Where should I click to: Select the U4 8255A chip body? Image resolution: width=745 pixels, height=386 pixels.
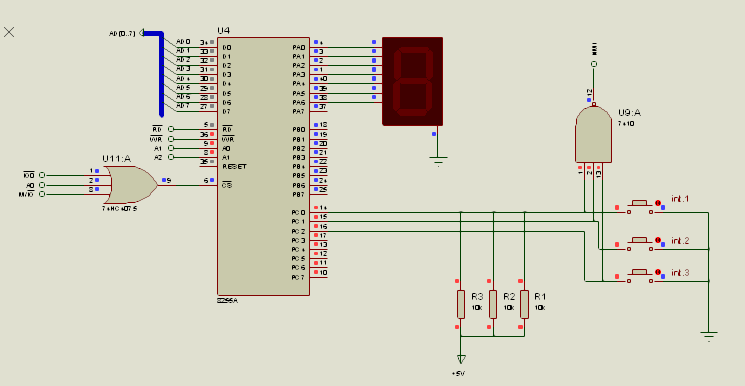[x=263, y=166]
